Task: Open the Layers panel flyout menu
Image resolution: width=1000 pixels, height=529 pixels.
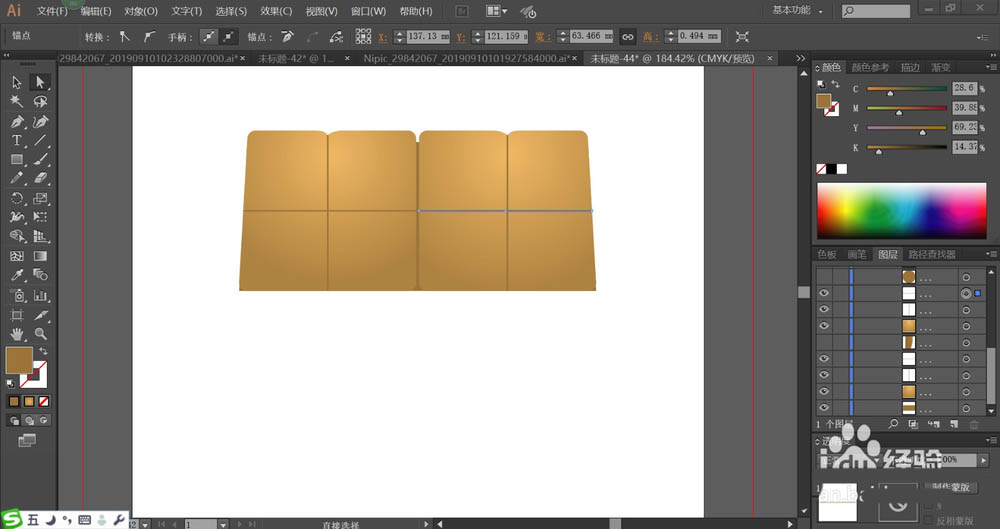Action: click(991, 254)
